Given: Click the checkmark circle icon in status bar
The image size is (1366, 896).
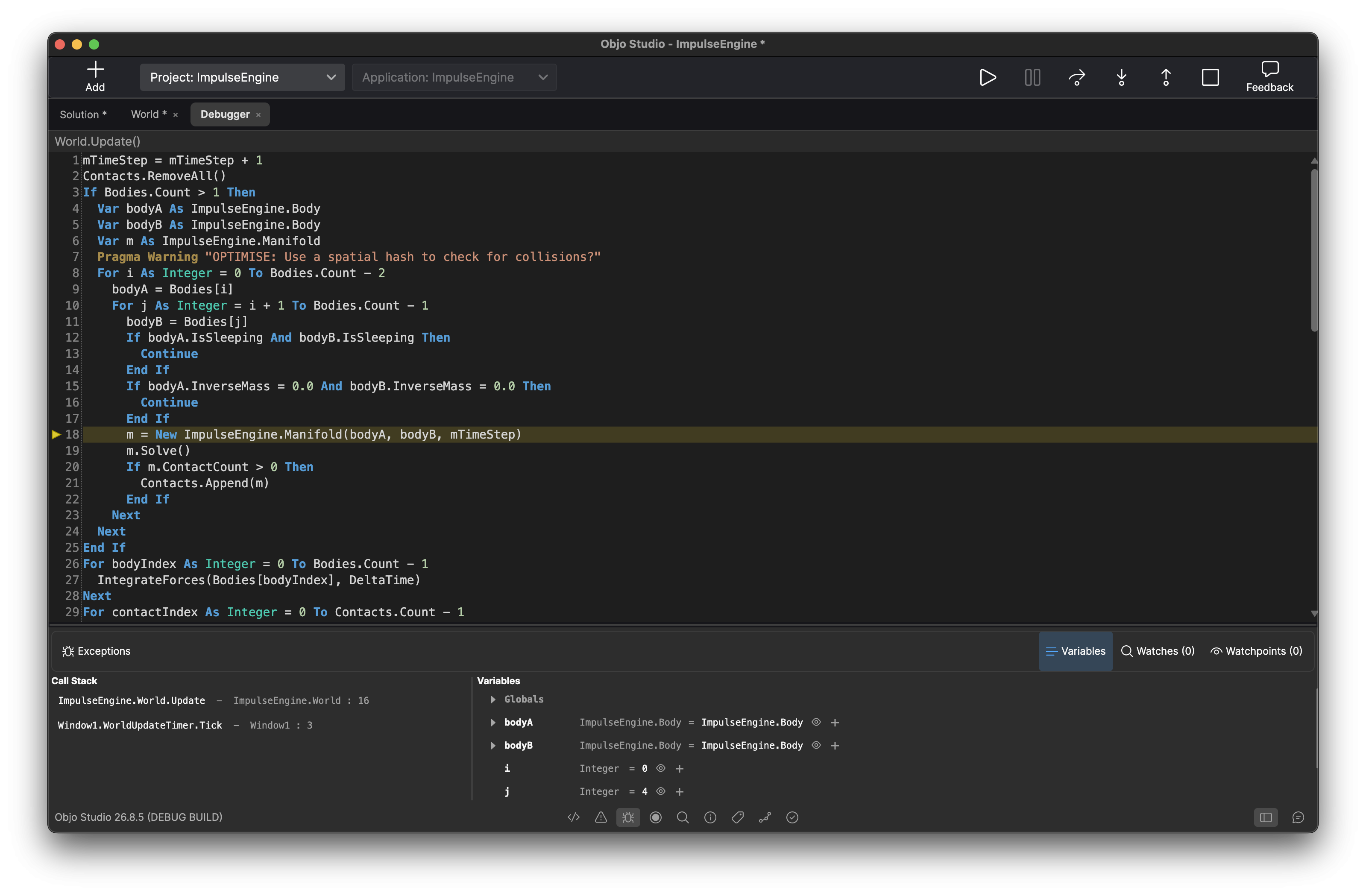Looking at the screenshot, I should pyautogui.click(x=792, y=817).
